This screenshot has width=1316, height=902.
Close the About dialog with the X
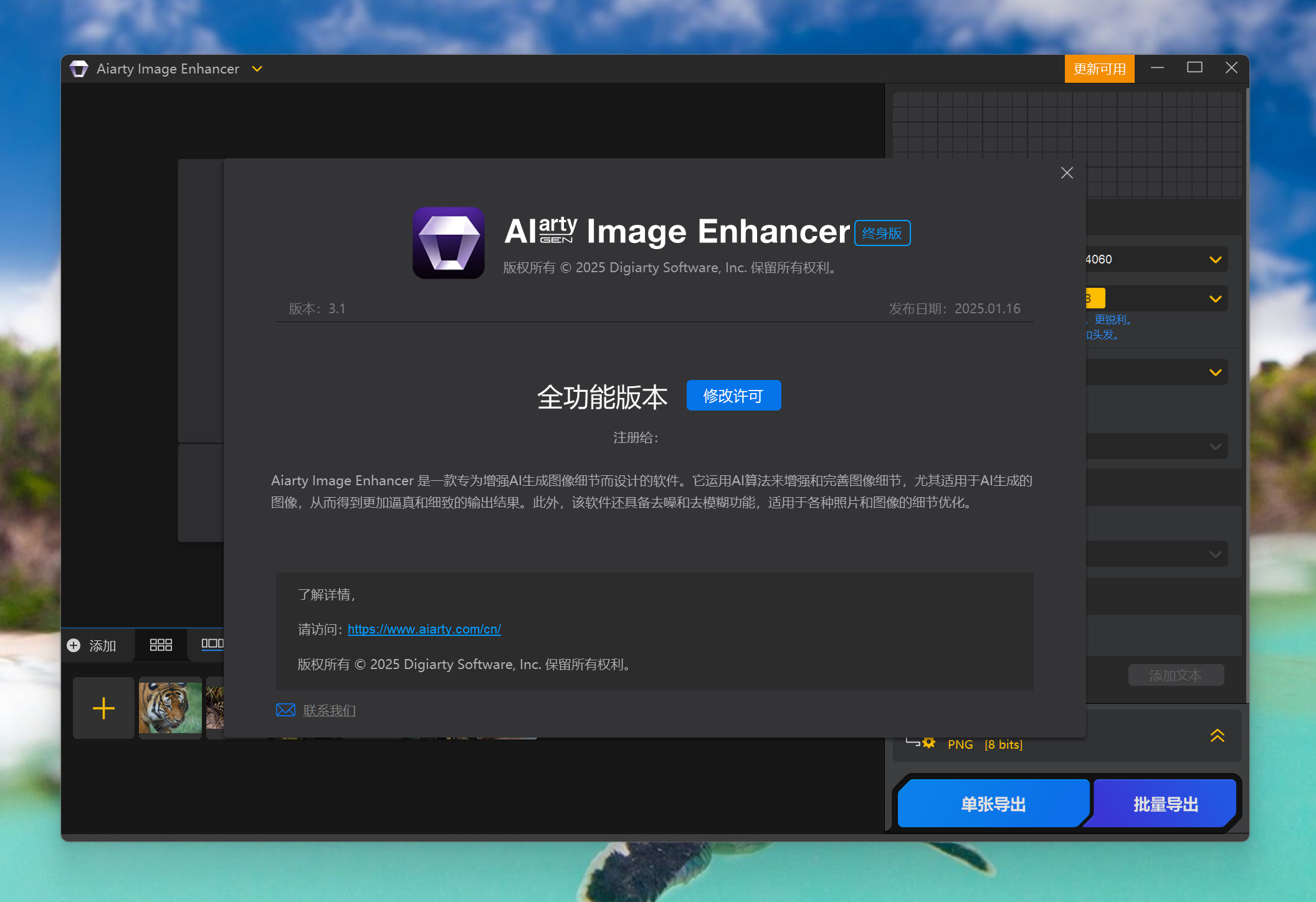[x=1067, y=173]
